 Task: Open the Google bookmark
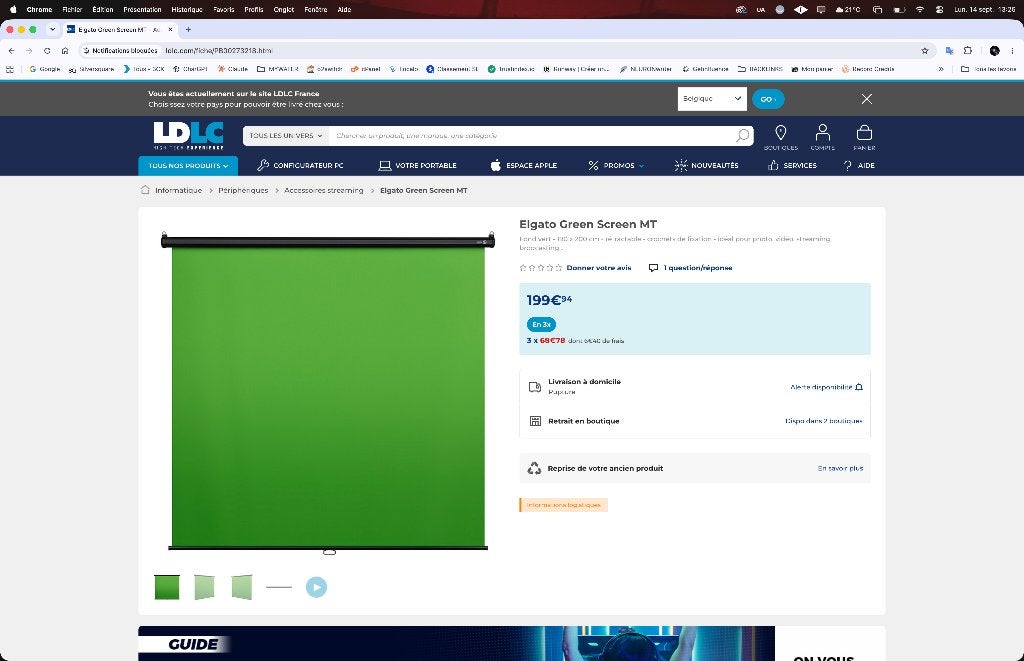[45, 69]
